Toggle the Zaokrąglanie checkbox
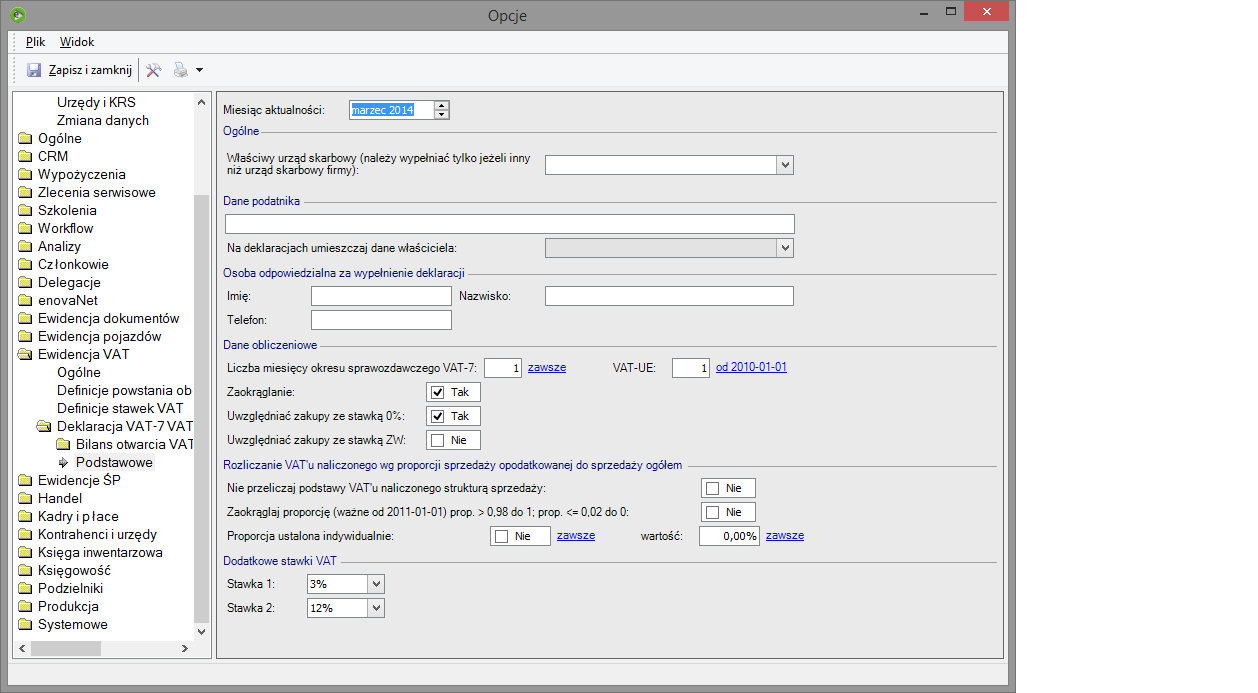1258x693 pixels. (x=437, y=393)
